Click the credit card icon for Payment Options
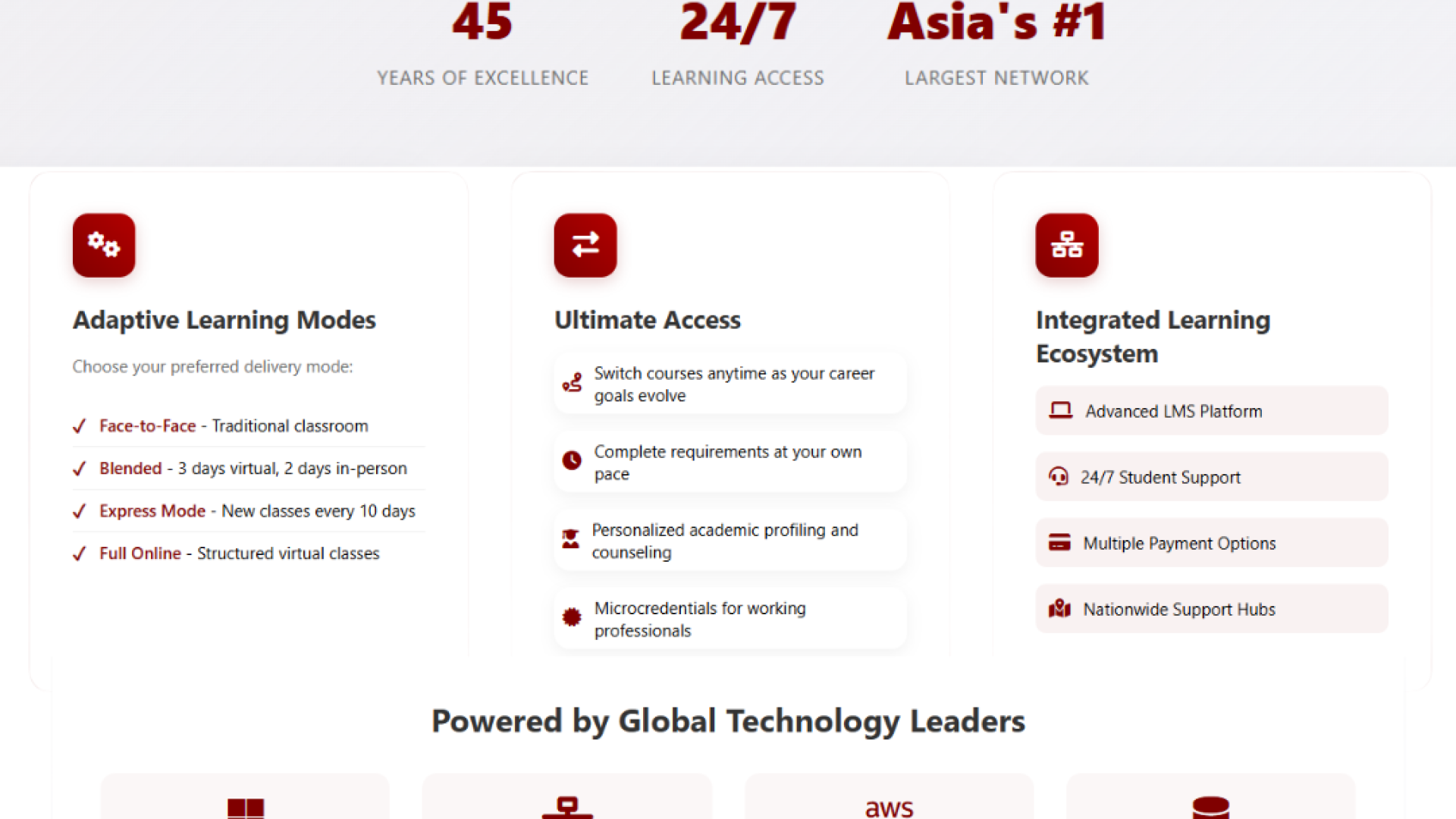Viewport: 1456px width, 819px height. [1059, 543]
